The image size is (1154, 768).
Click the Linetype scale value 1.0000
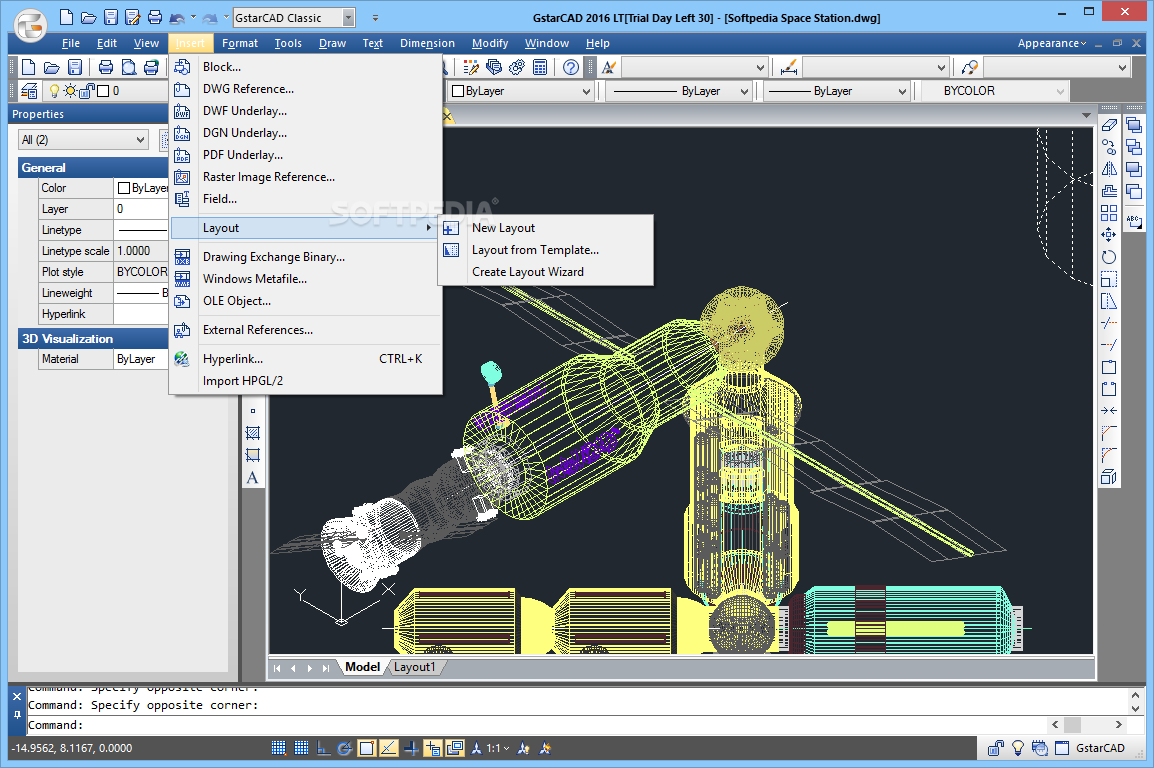(x=140, y=251)
